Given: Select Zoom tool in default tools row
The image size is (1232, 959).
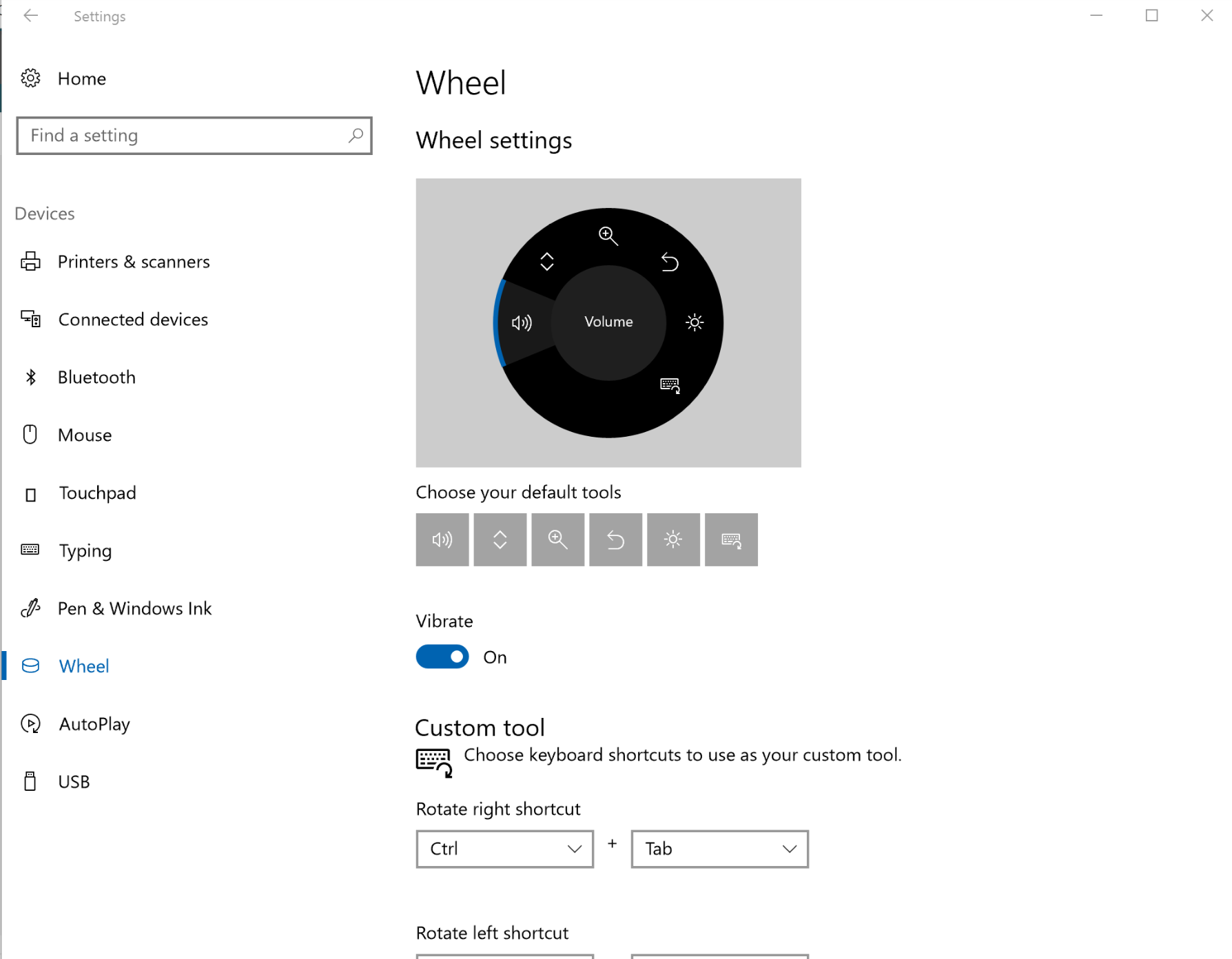Looking at the screenshot, I should click(x=558, y=539).
